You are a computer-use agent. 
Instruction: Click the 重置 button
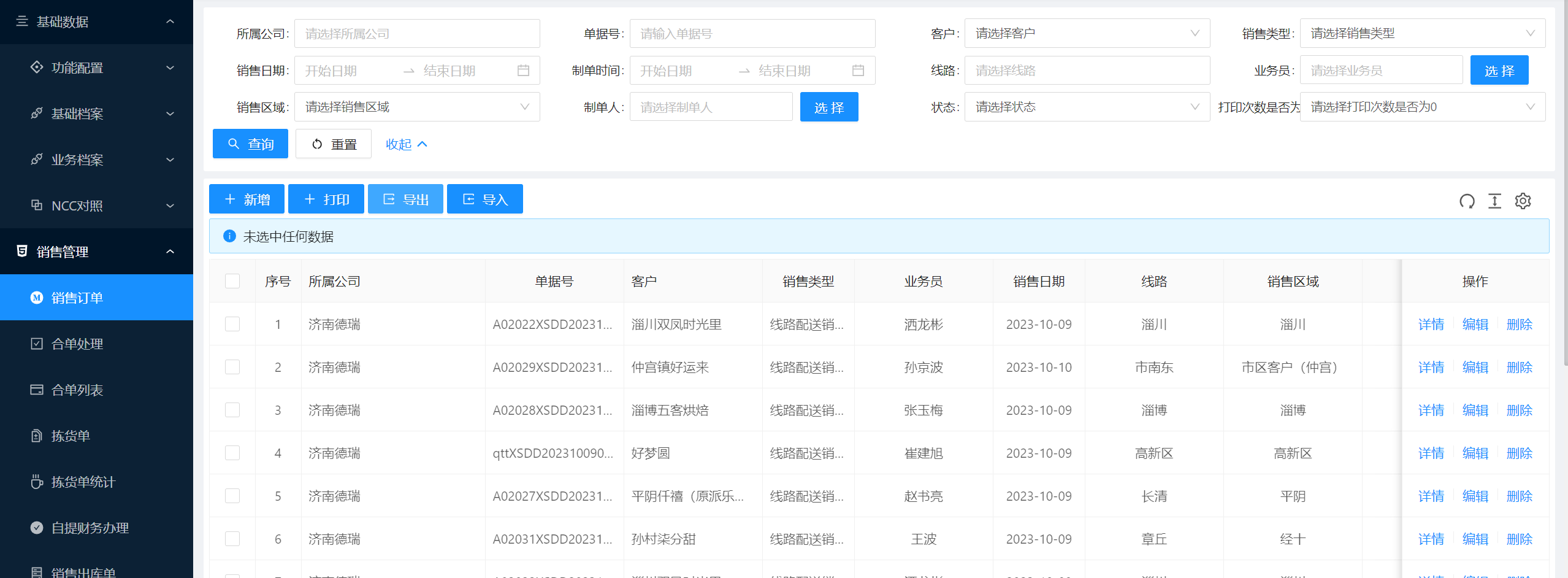coord(334,144)
